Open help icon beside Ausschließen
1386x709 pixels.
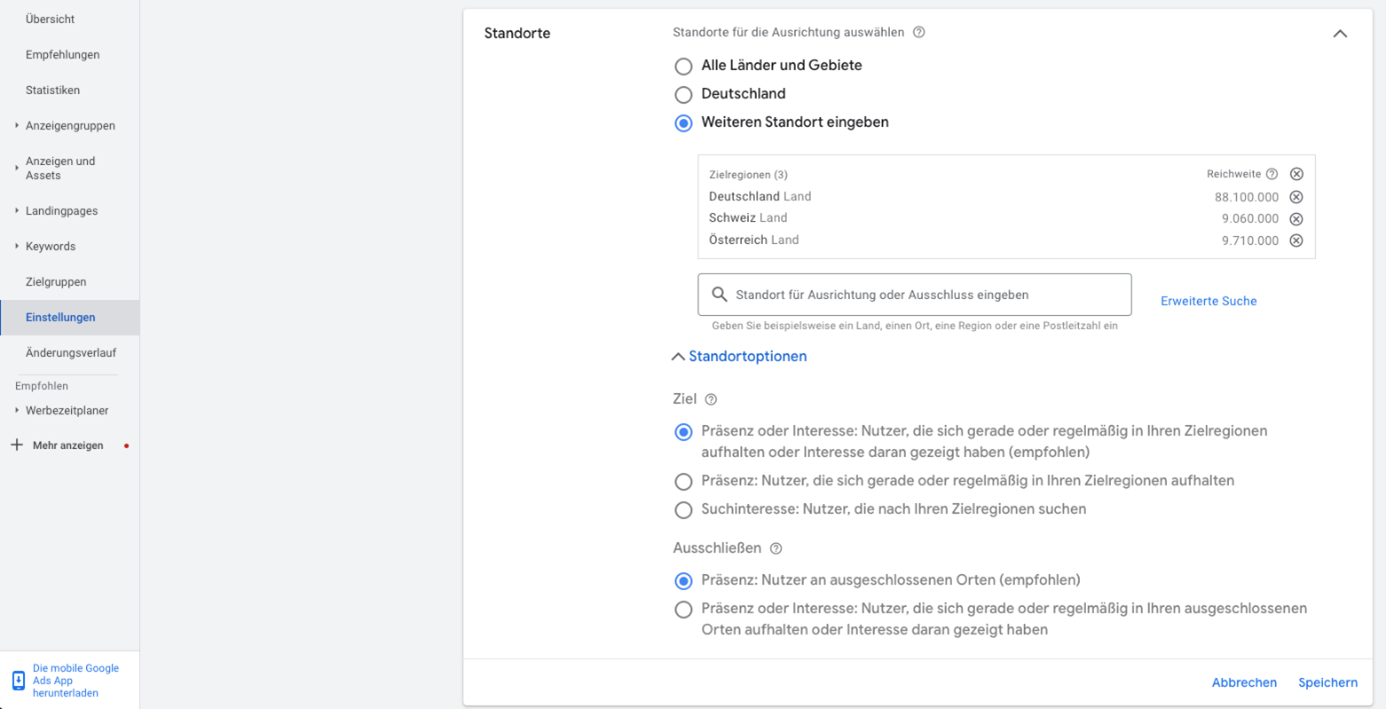pos(776,549)
